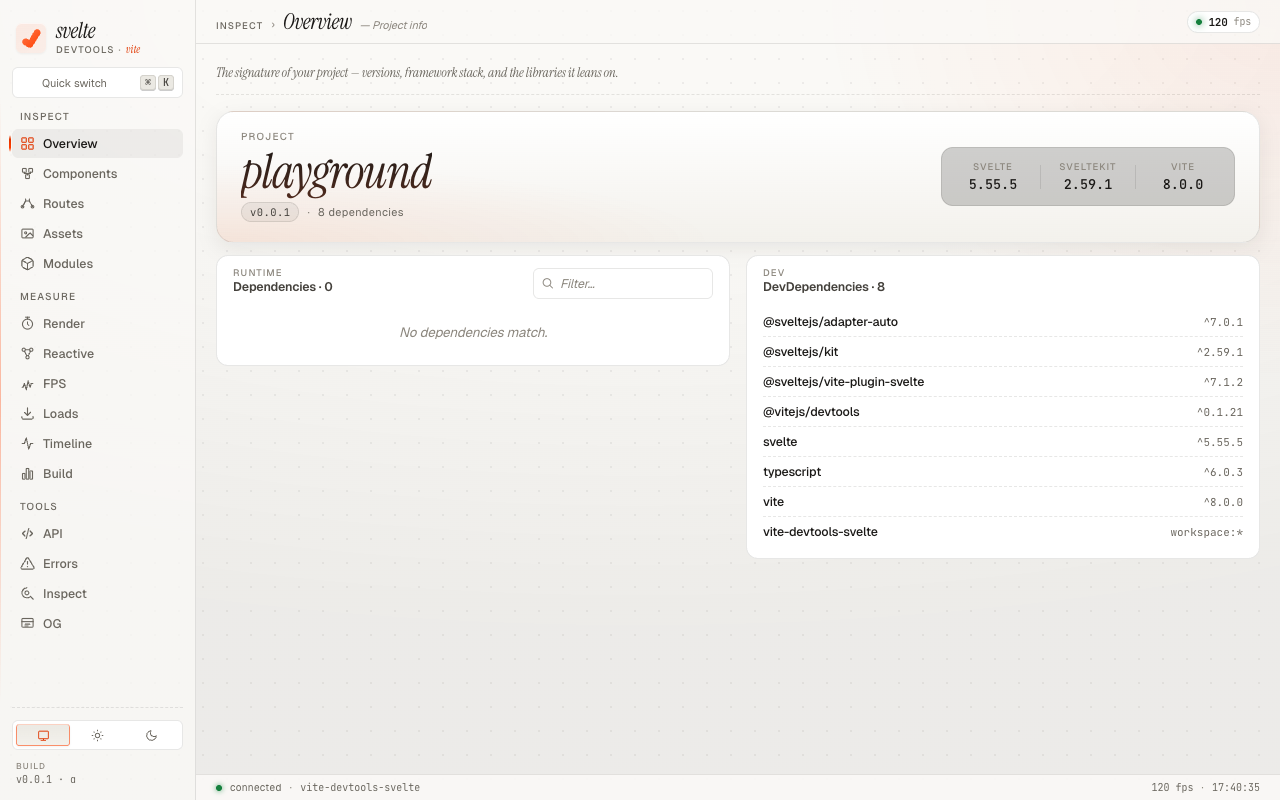Viewport: 1280px width, 800px height.
Task: Open the OG tool in the sidebar
Action: click(97, 624)
